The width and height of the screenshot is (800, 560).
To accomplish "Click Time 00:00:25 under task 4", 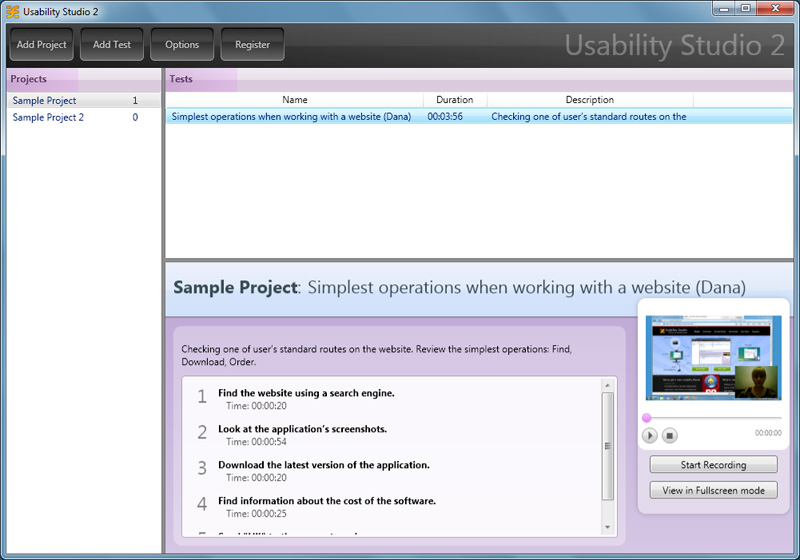I will 256,514.
